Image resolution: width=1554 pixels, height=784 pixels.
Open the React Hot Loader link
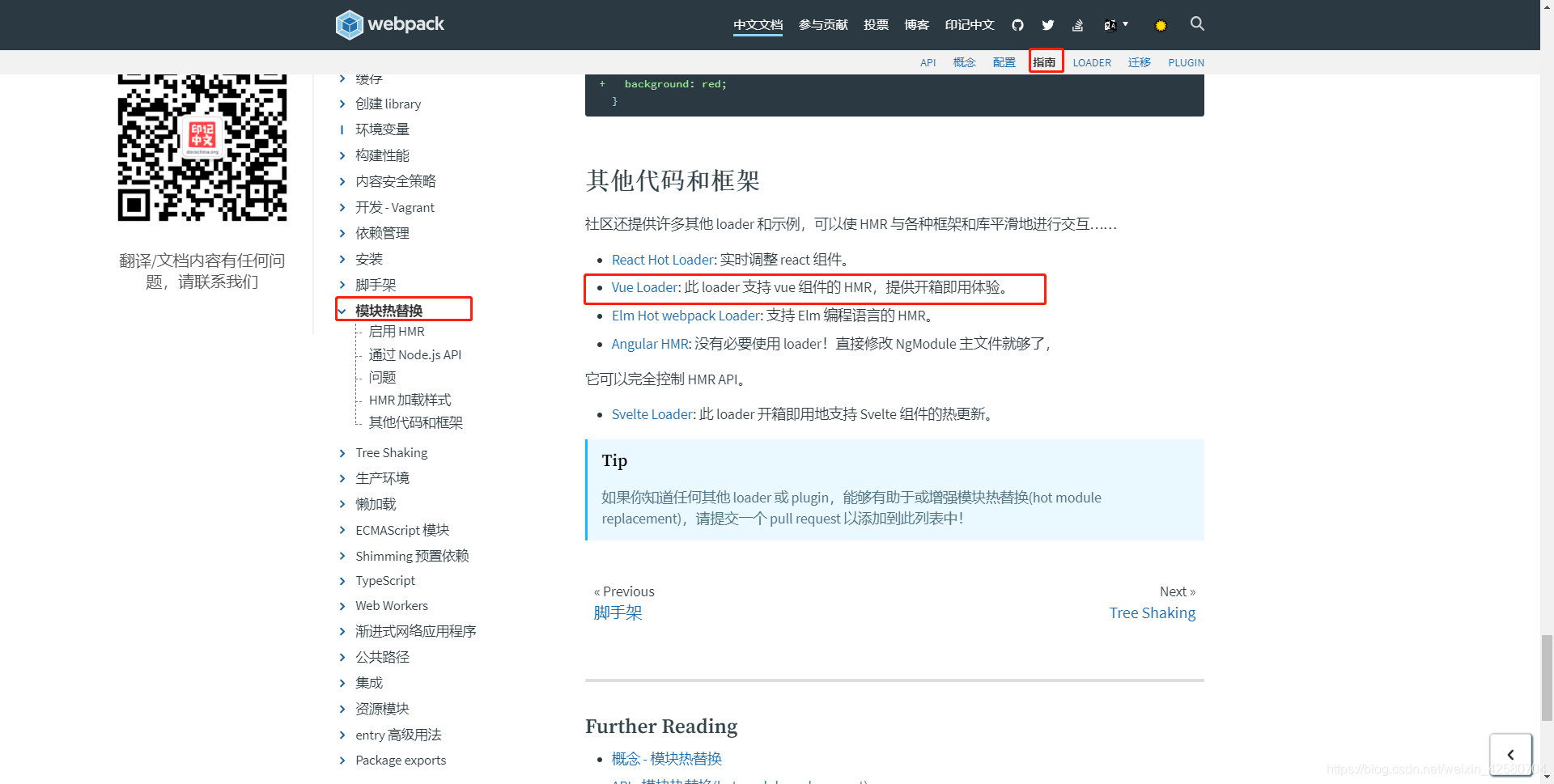[x=663, y=260]
